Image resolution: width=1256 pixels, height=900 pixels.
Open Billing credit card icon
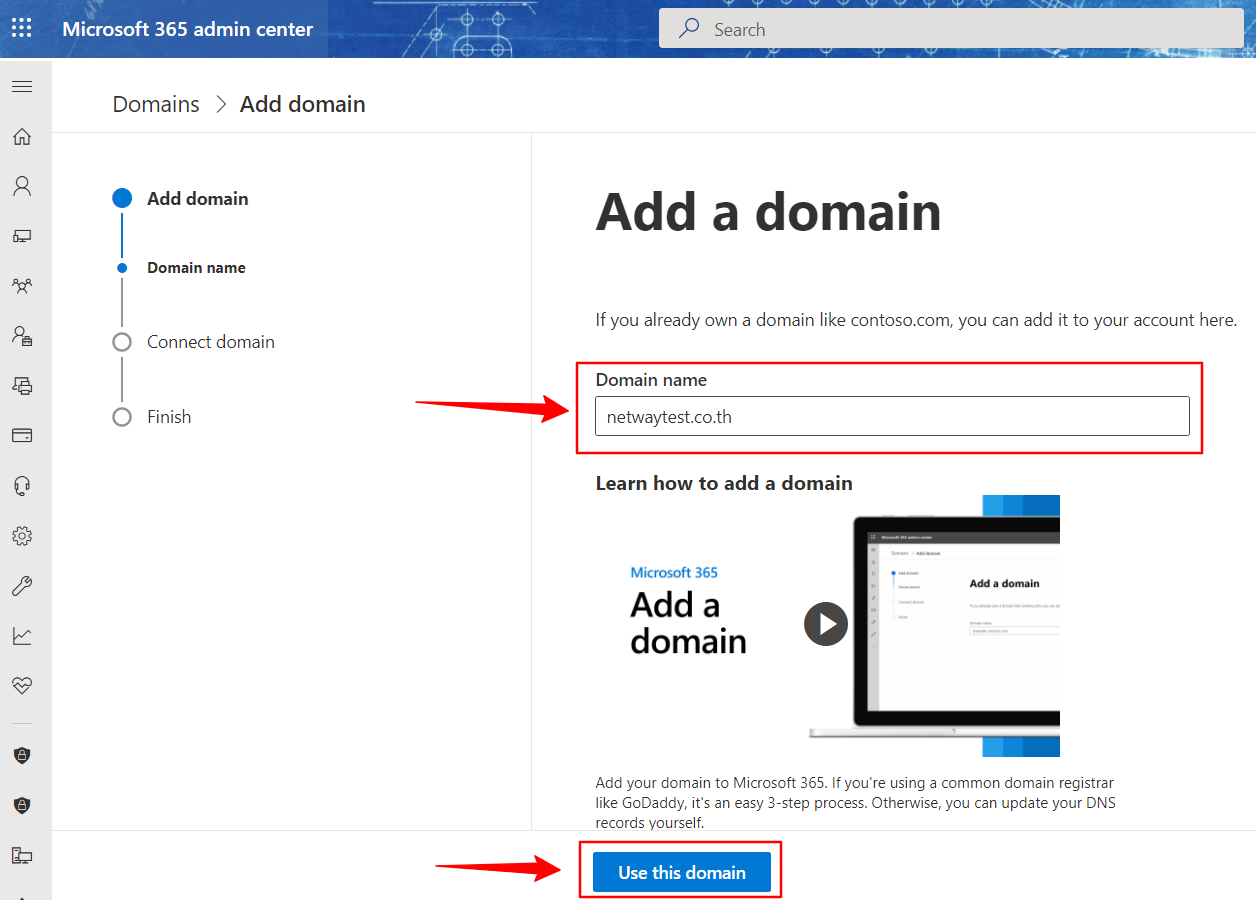22,435
